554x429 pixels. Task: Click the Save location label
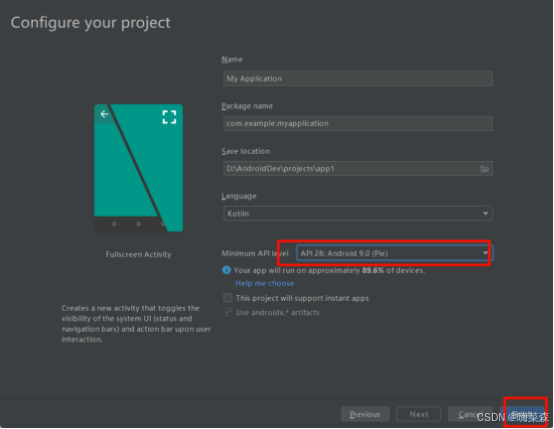(246, 152)
